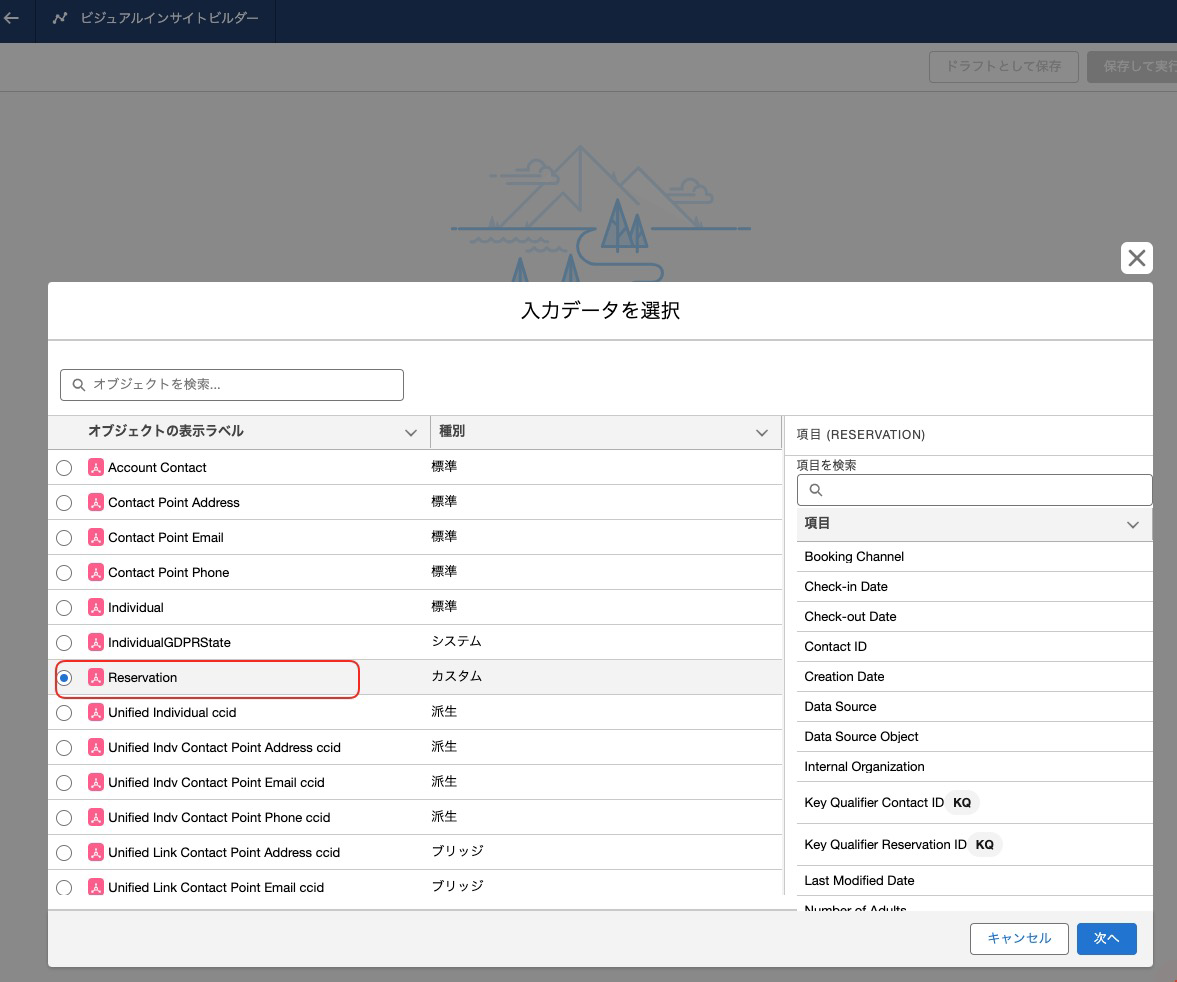Close the dialog with the X button
The height and width of the screenshot is (982, 1177).
click(1136, 258)
